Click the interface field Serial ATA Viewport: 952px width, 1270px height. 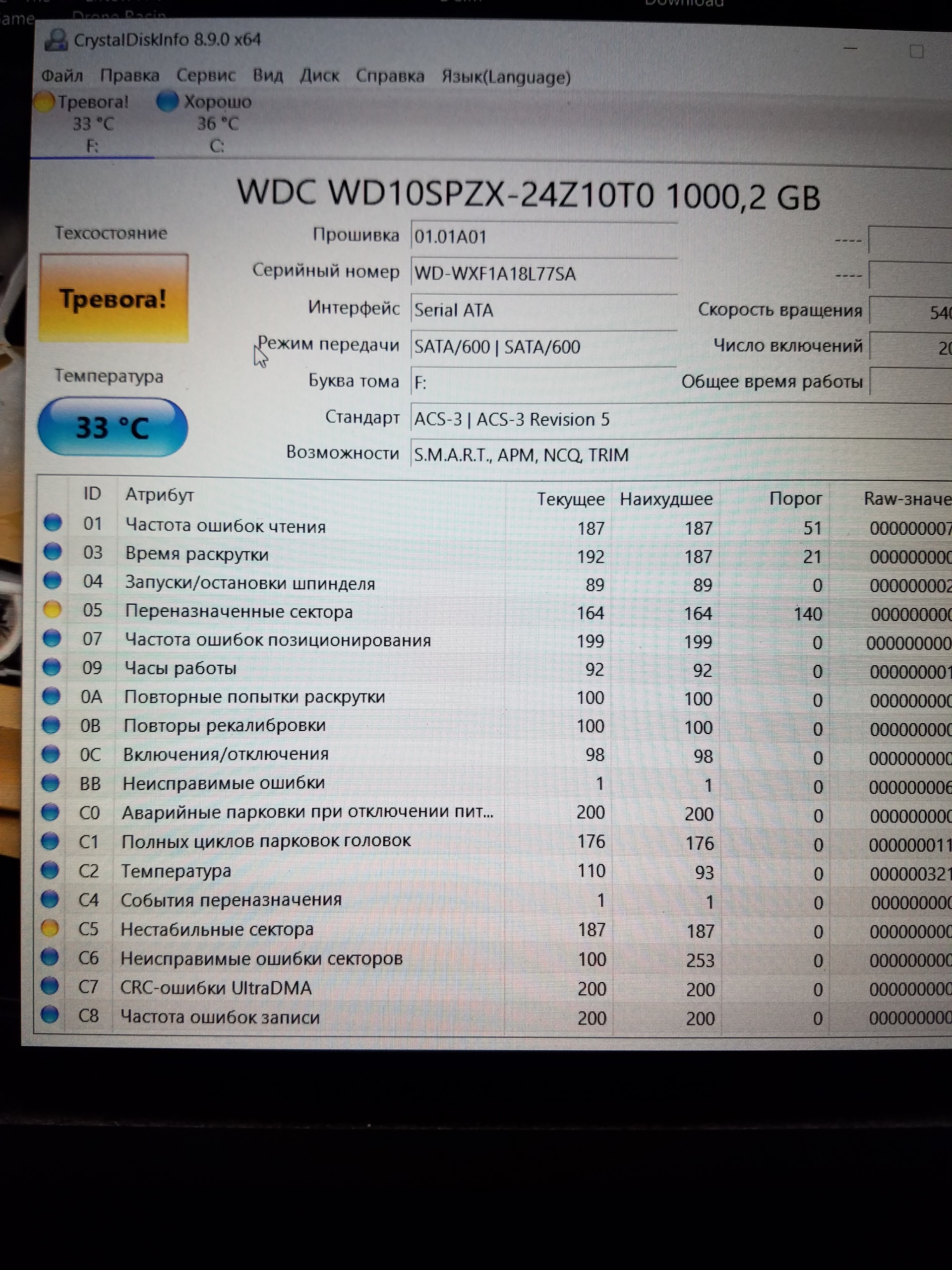(x=543, y=310)
